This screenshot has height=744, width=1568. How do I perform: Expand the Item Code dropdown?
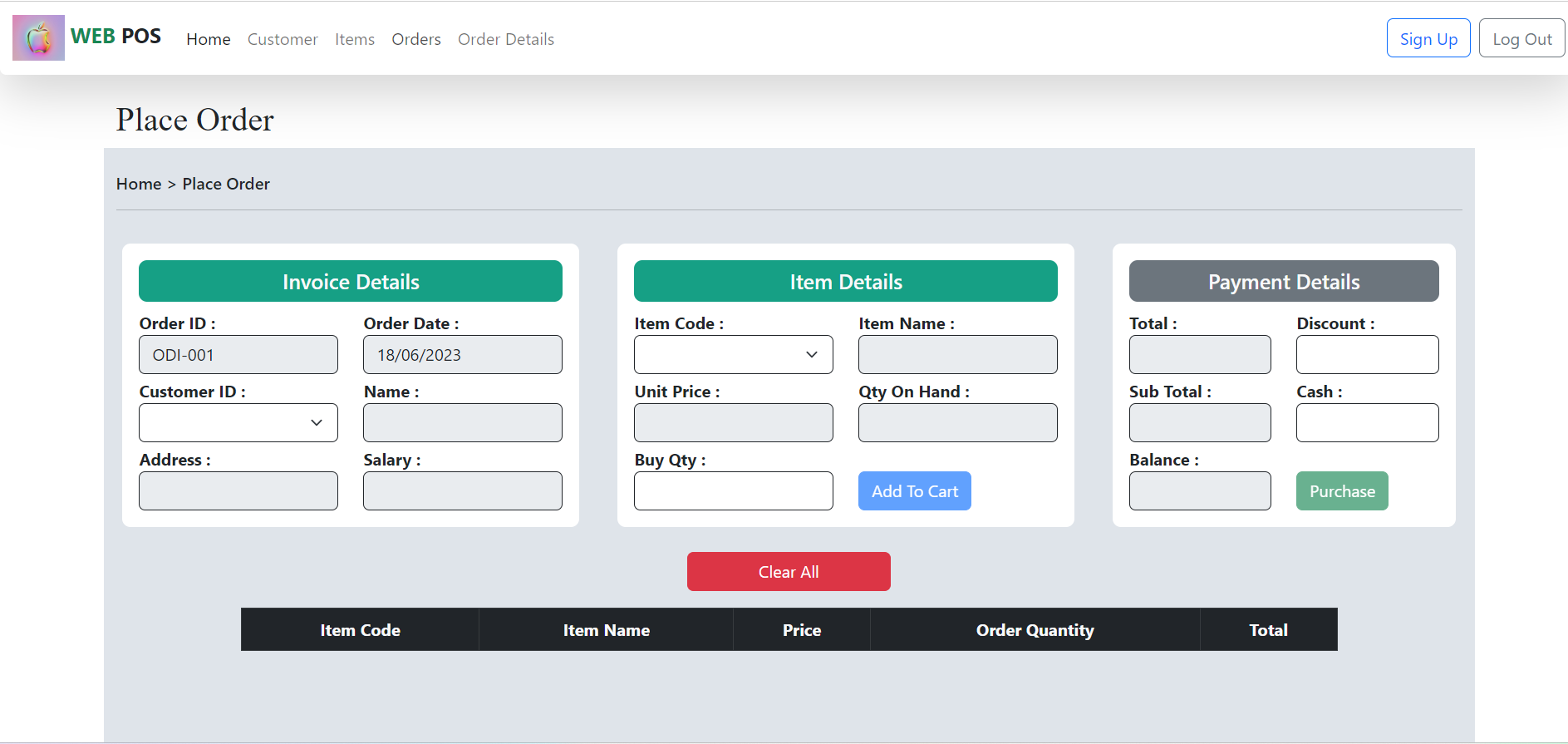[x=733, y=354]
